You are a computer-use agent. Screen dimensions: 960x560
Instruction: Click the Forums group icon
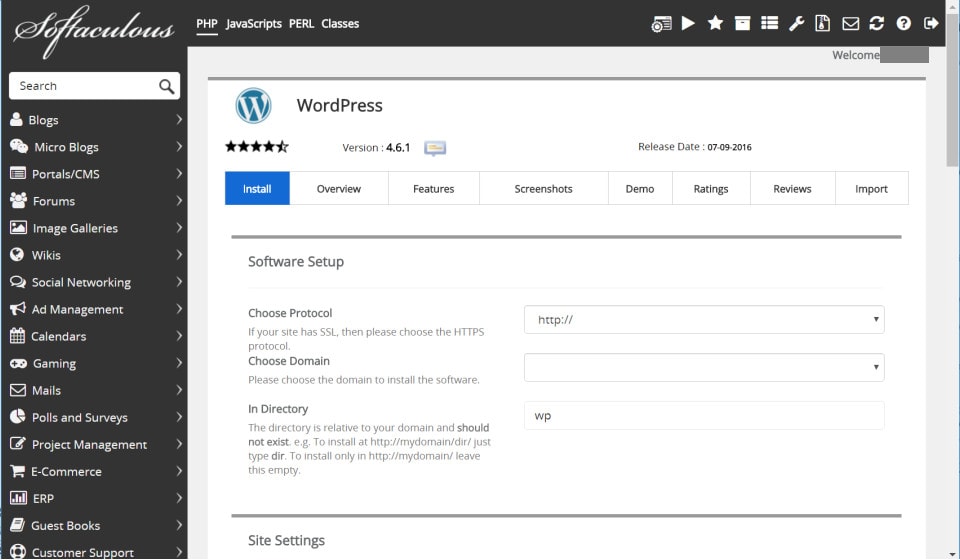[x=18, y=200]
